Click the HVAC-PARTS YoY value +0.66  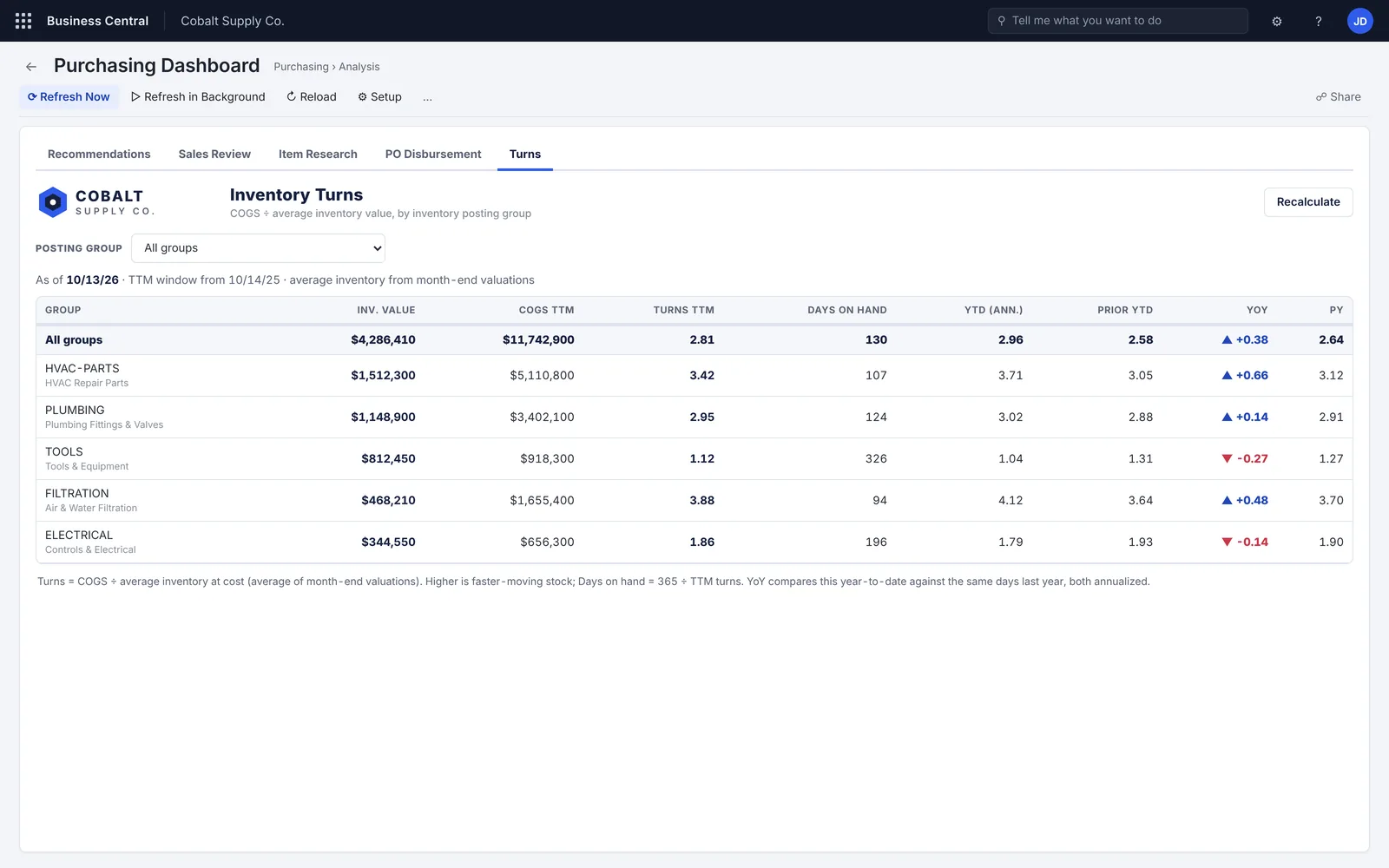1245,376
